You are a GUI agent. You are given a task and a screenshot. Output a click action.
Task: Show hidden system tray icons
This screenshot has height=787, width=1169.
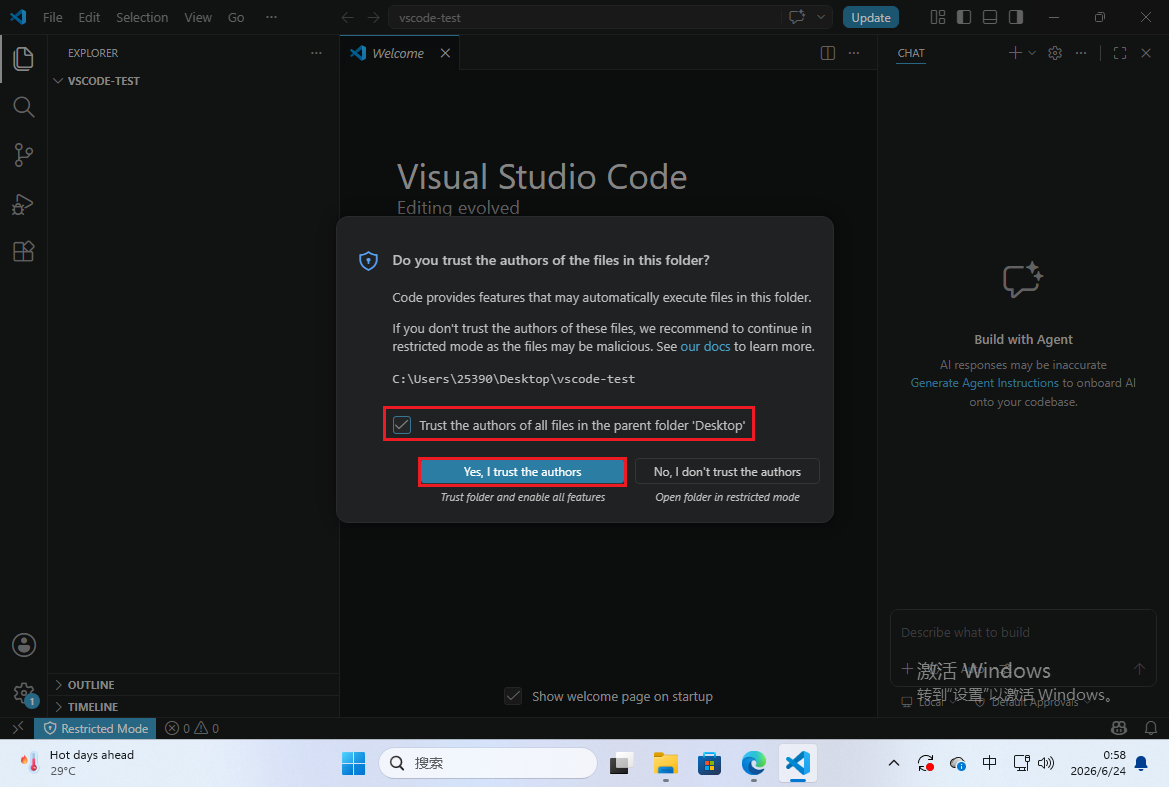(x=894, y=763)
